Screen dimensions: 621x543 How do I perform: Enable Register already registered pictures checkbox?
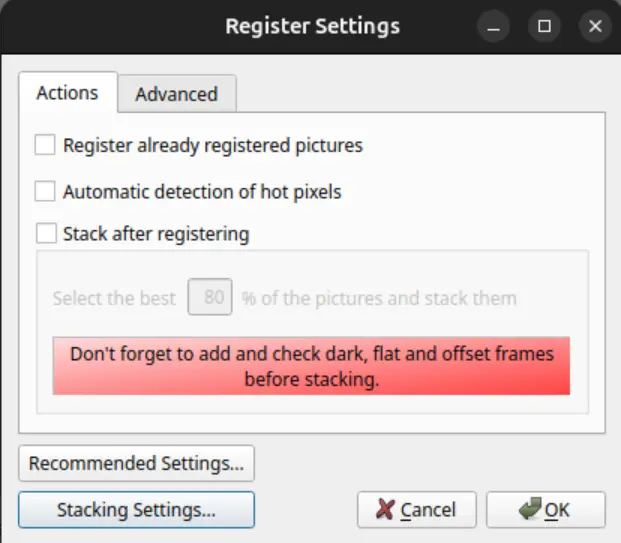pyautogui.click(x=45, y=146)
